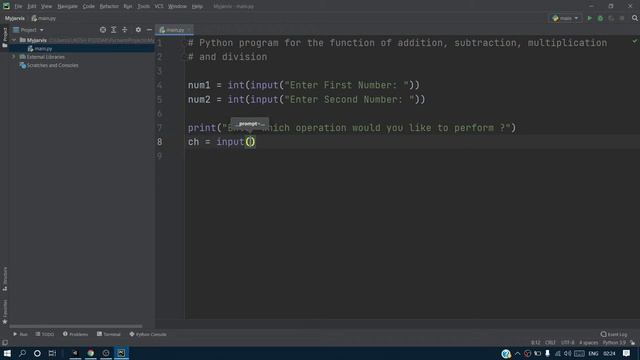640x360 pixels.
Task: Click the PyCharm taskbar icon
Action: pyautogui.click(x=121, y=353)
